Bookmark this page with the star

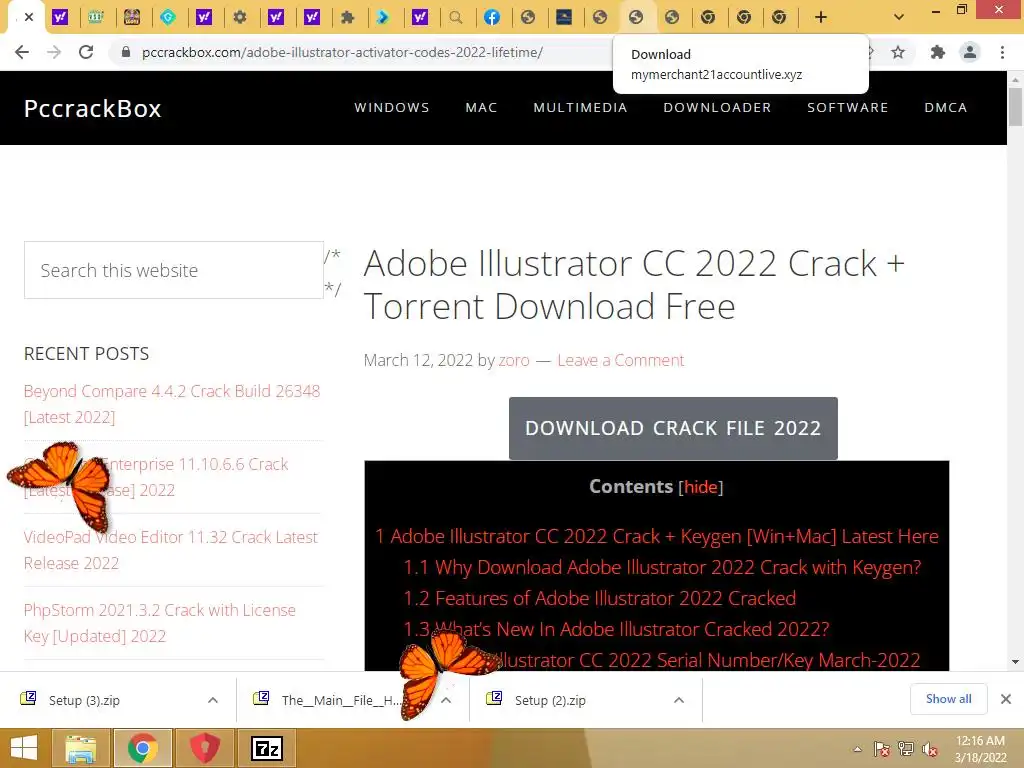pos(898,52)
